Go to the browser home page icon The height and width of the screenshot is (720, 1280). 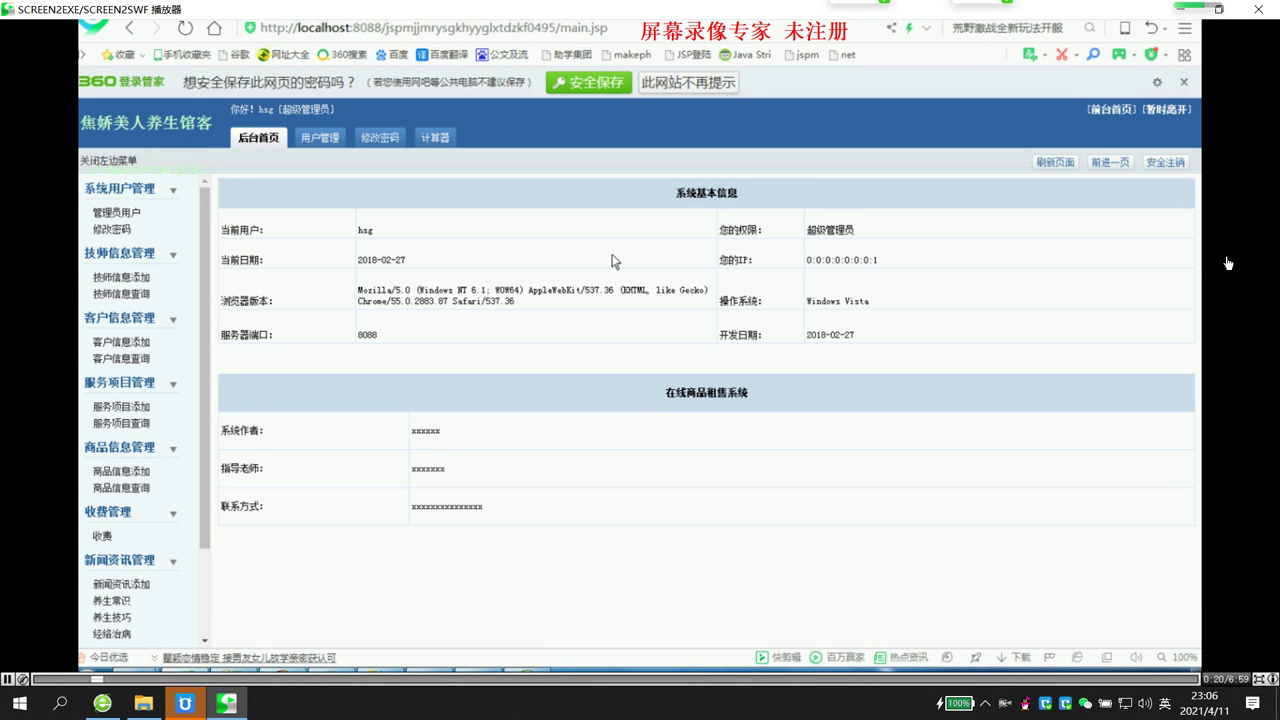click(x=214, y=28)
